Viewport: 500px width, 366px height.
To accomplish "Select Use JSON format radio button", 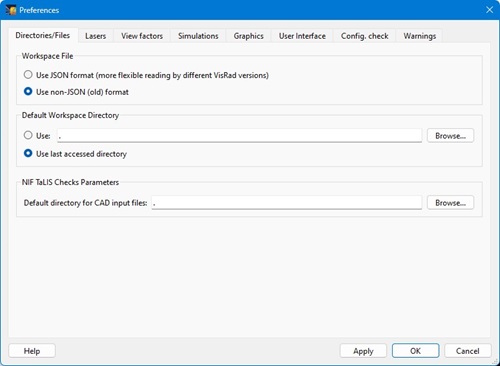I will click(x=28, y=75).
